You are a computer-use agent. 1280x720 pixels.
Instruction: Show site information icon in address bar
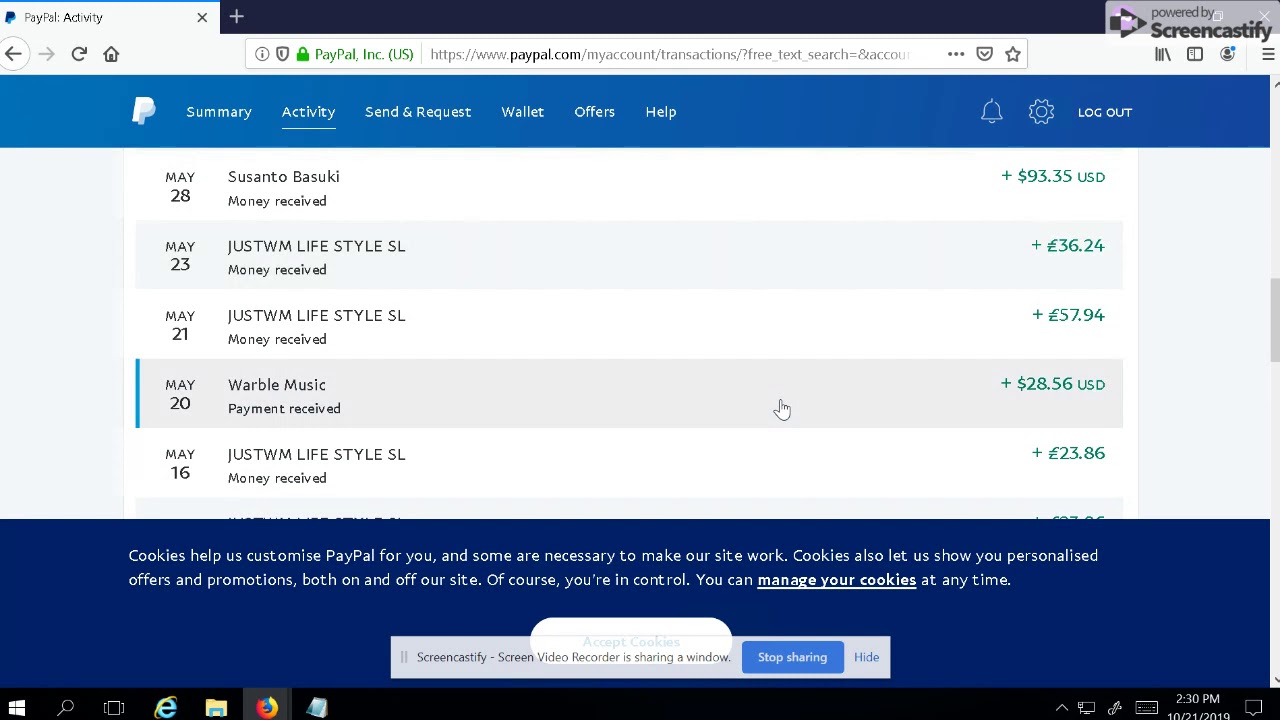(262, 54)
